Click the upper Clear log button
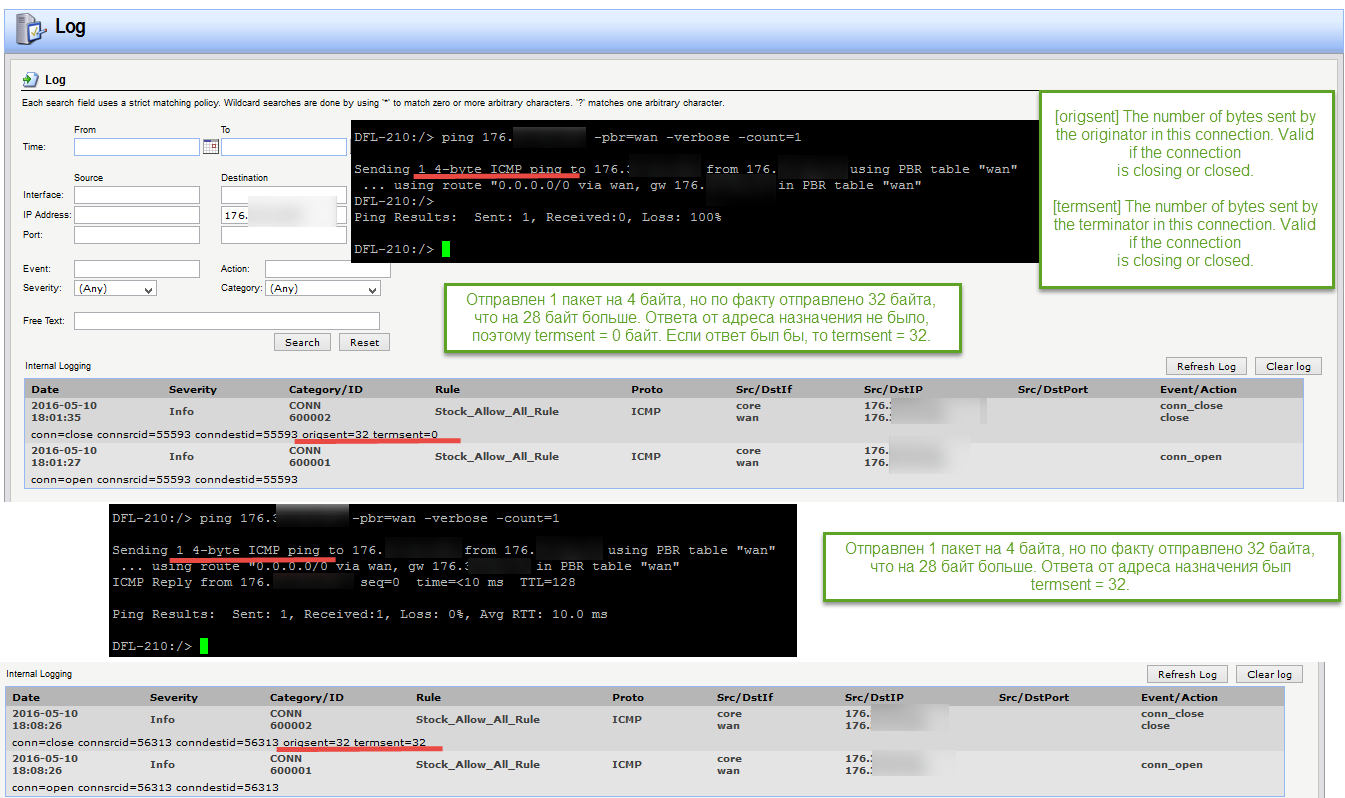Screen dimensions: 1345x798 pos(1288,366)
